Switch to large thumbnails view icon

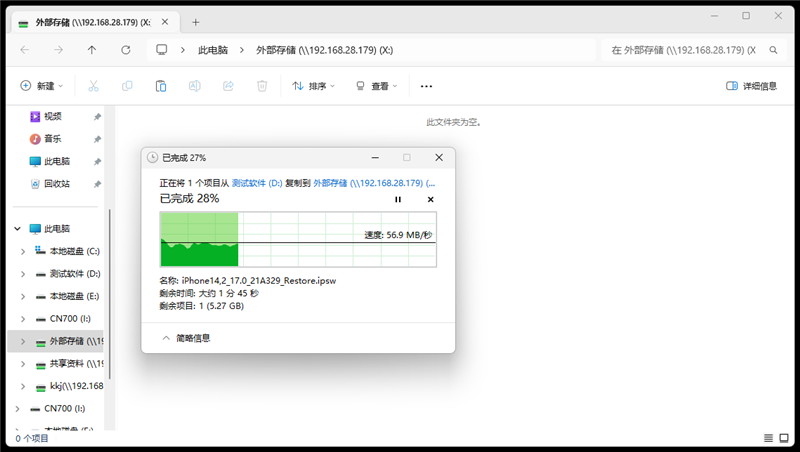784,438
